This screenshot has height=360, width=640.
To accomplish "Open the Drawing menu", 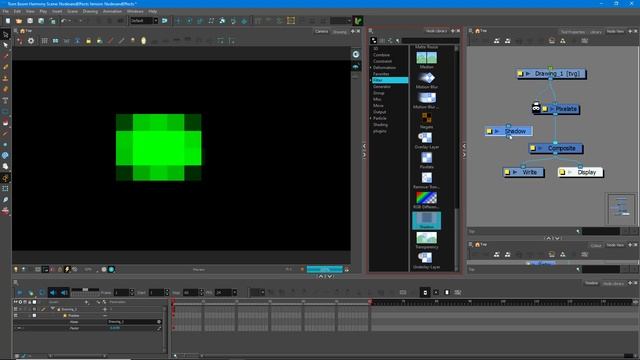I will 90,11.
